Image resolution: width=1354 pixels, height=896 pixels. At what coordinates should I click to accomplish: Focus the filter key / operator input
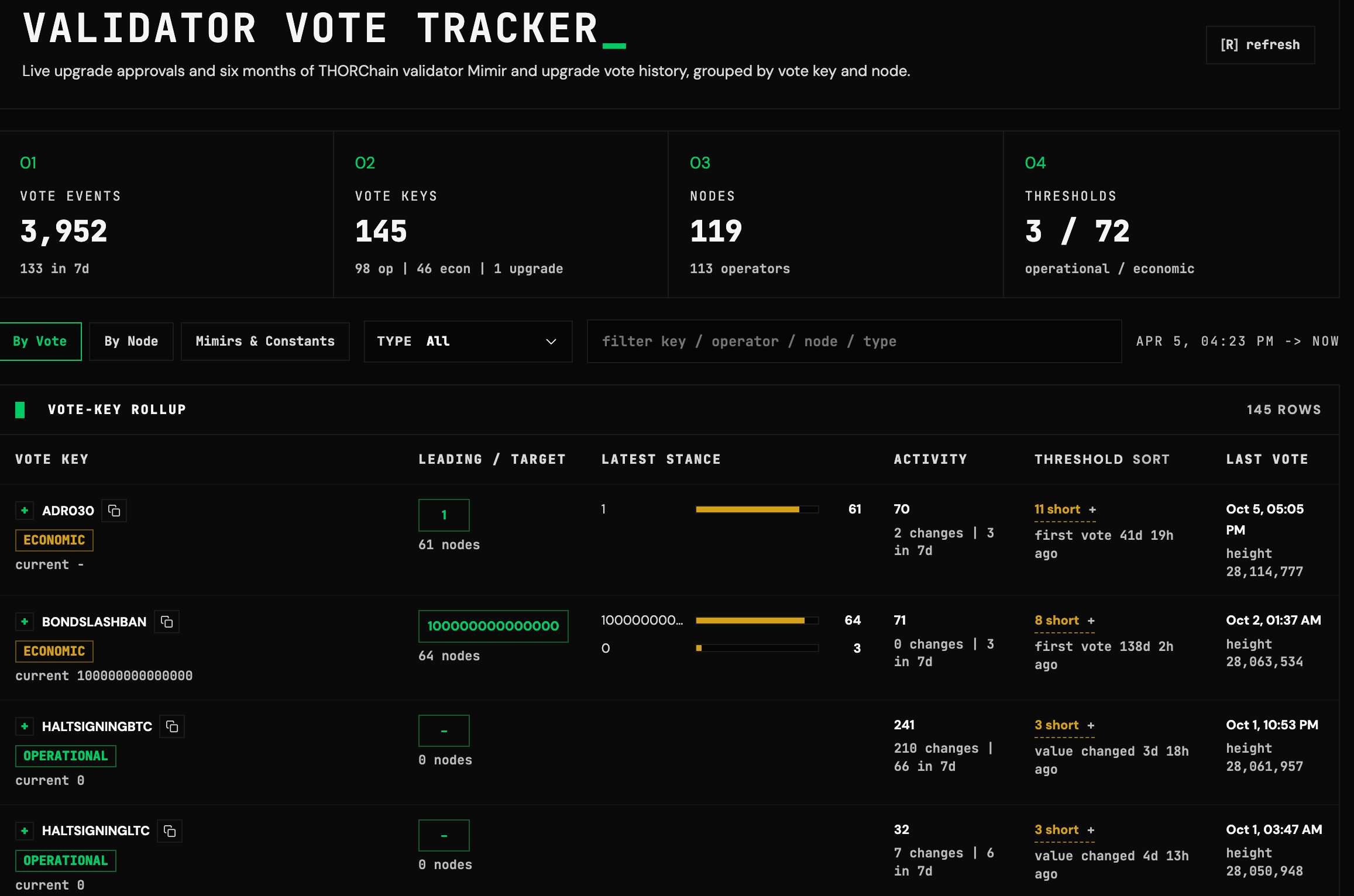(854, 342)
